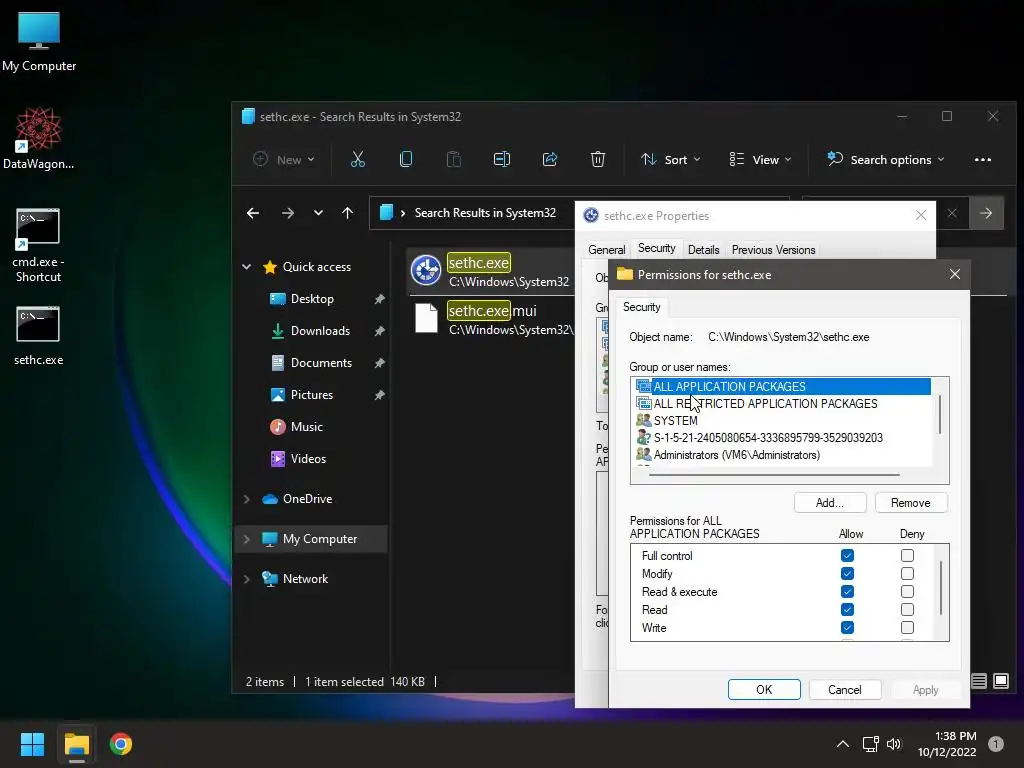Expand the OneDrive tree node
This screenshot has width=1024, height=768.
pyautogui.click(x=247, y=499)
